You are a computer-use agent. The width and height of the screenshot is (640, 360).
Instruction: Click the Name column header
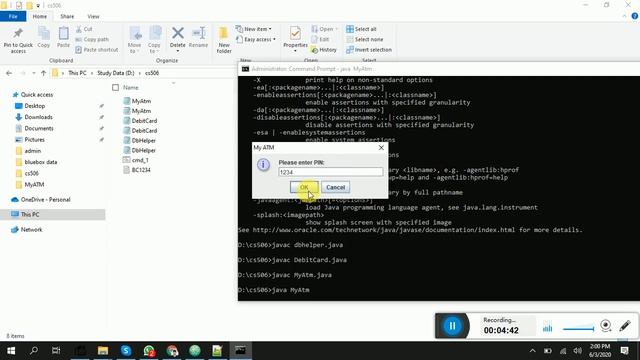pos(131,88)
